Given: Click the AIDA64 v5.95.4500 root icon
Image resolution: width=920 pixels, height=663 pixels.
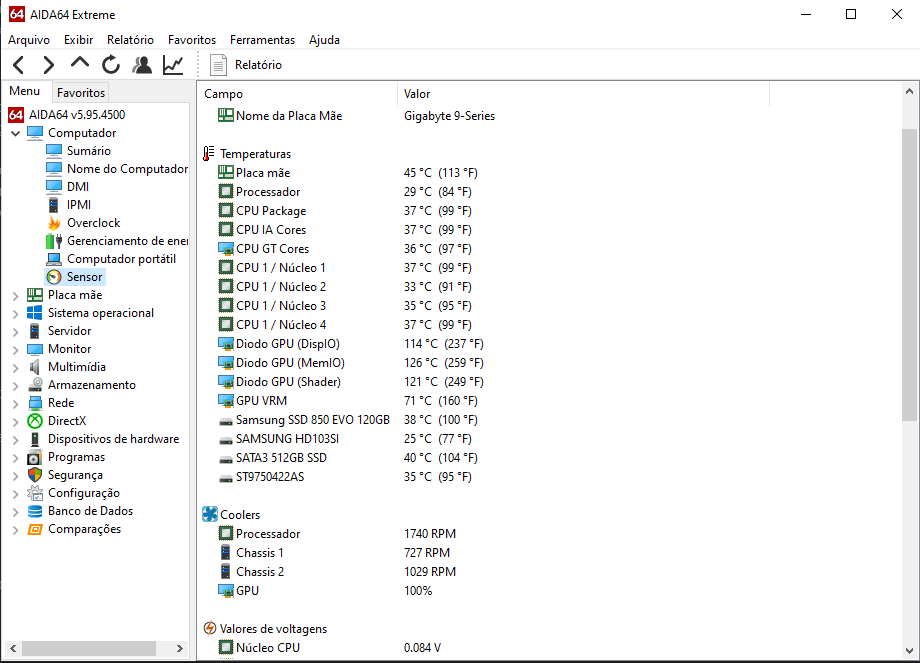Looking at the screenshot, I should tap(16, 114).
